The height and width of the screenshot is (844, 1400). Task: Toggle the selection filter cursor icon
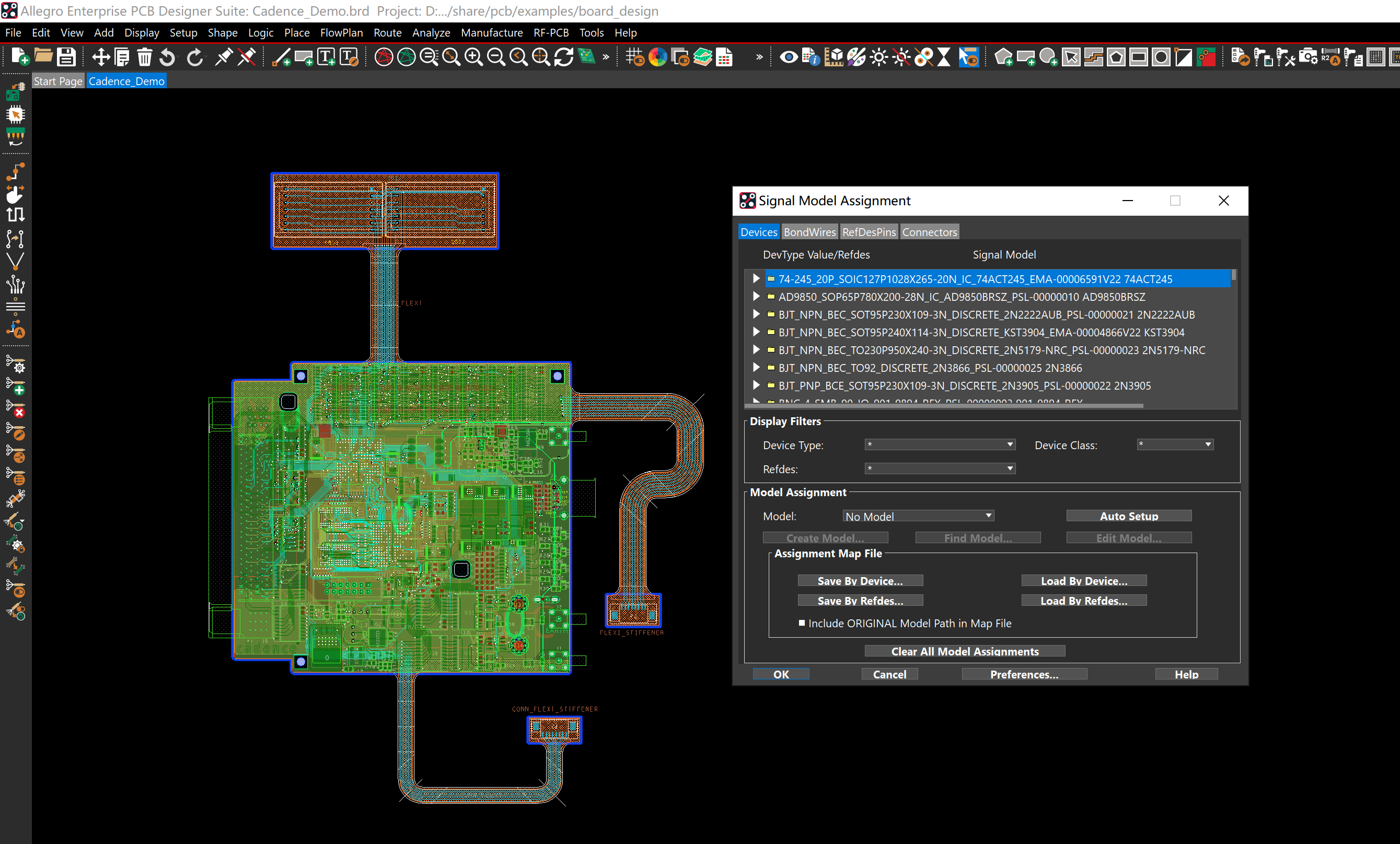[969, 57]
